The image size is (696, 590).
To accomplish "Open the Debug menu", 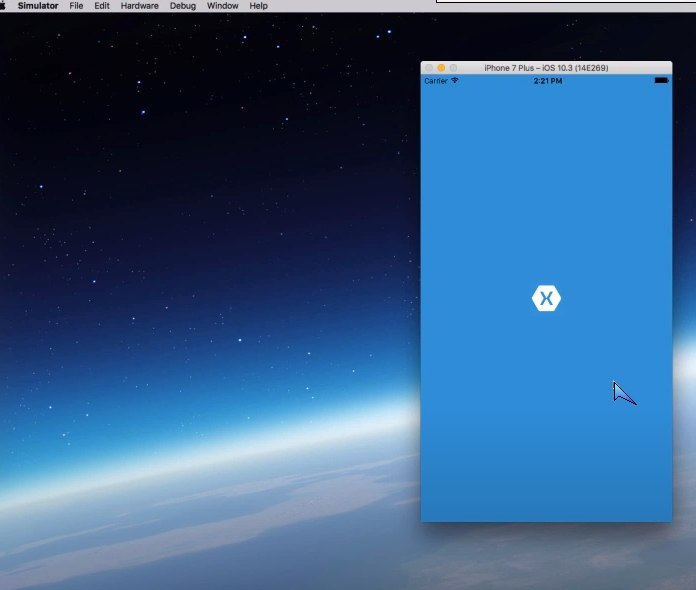I will pos(182,6).
